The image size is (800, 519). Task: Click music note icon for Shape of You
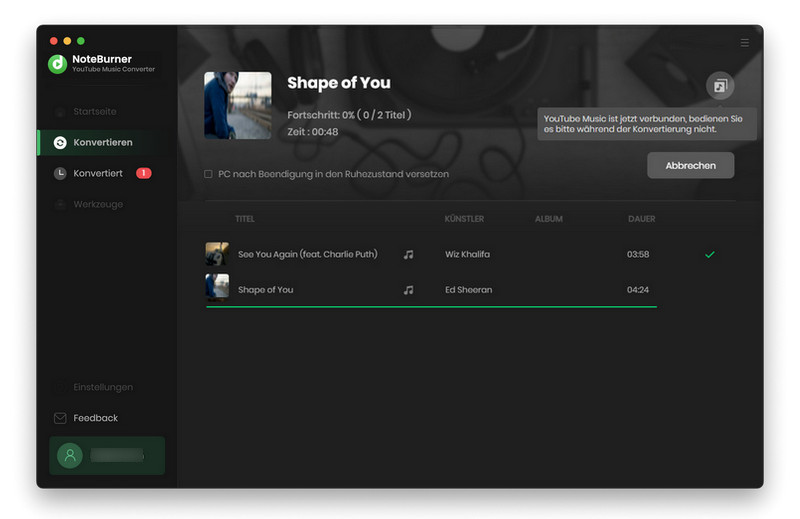(408, 290)
